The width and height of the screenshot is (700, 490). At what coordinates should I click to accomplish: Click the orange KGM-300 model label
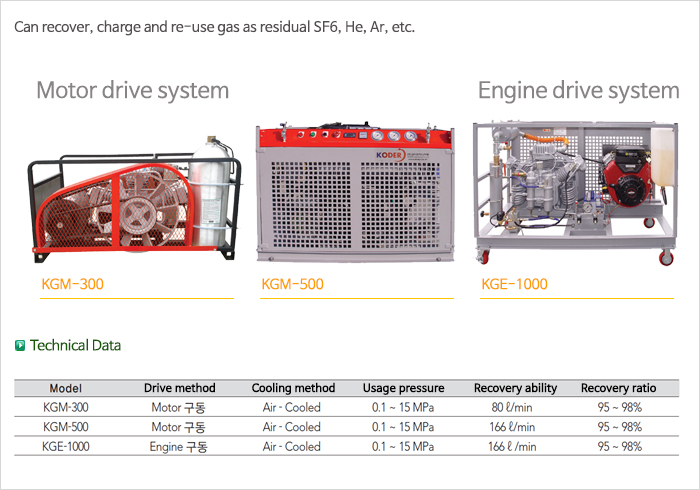click(x=72, y=284)
